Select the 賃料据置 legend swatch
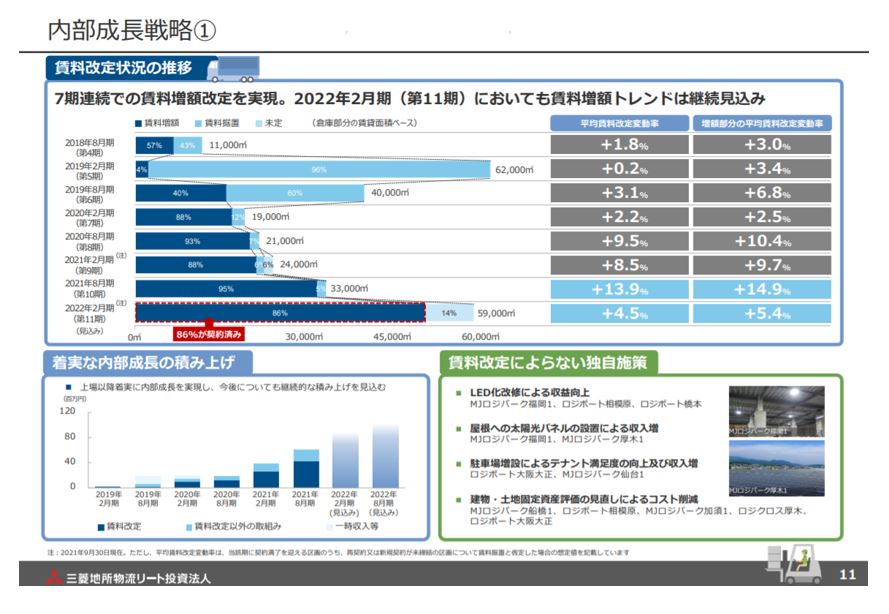Viewport: 889px width, 614px height. [x=198, y=122]
